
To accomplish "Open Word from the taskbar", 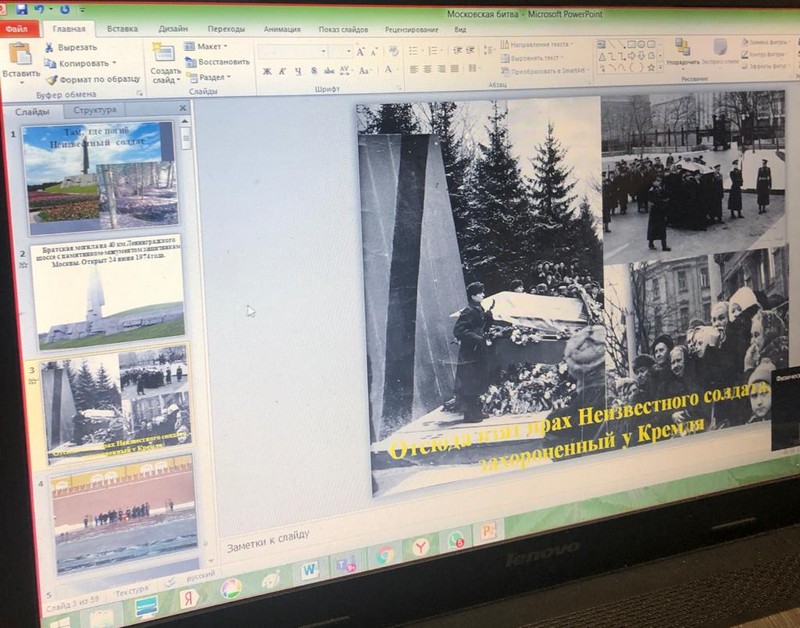I will tap(310, 569).
